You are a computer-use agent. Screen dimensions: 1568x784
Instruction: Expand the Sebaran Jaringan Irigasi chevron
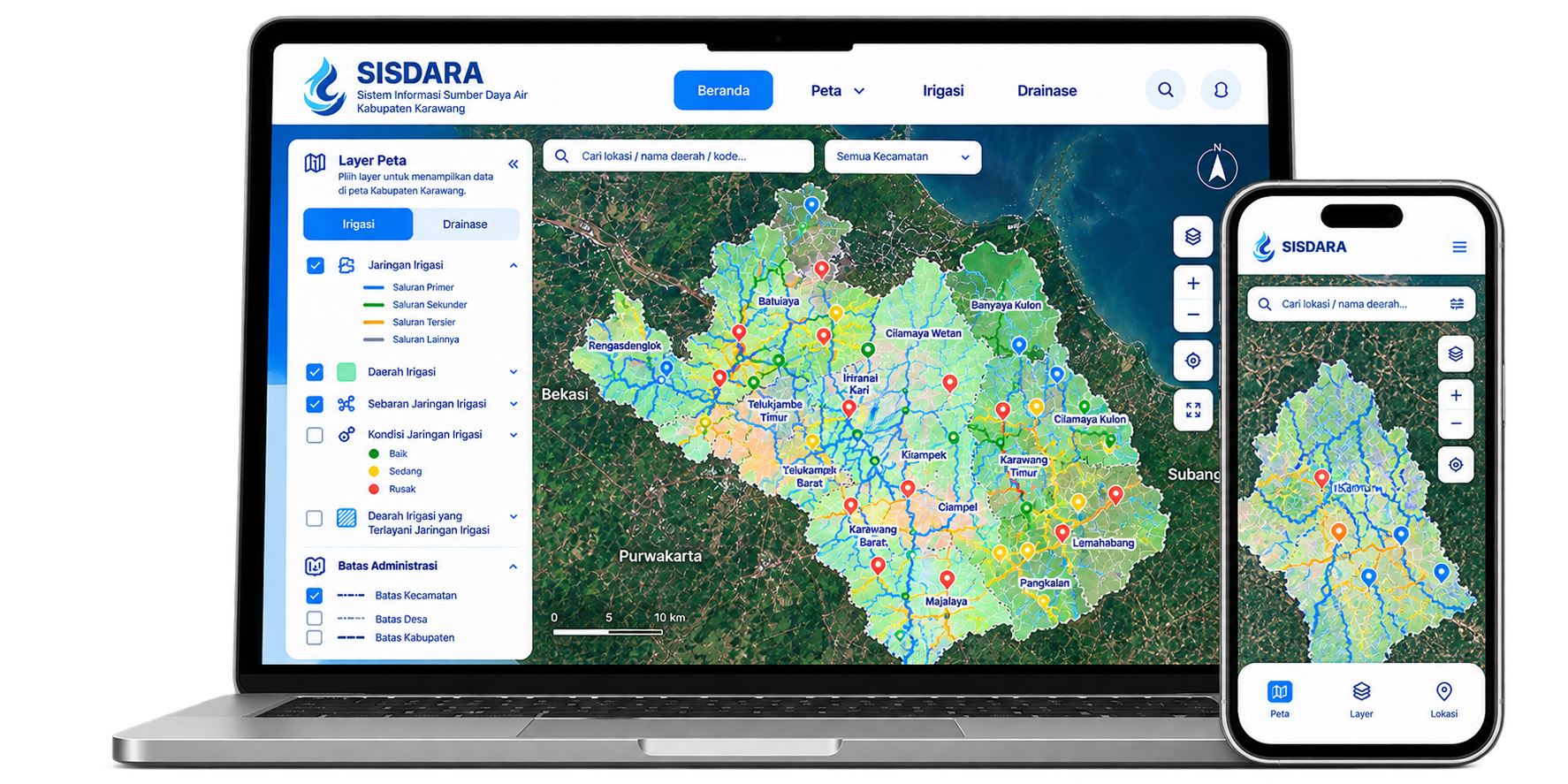click(x=514, y=404)
